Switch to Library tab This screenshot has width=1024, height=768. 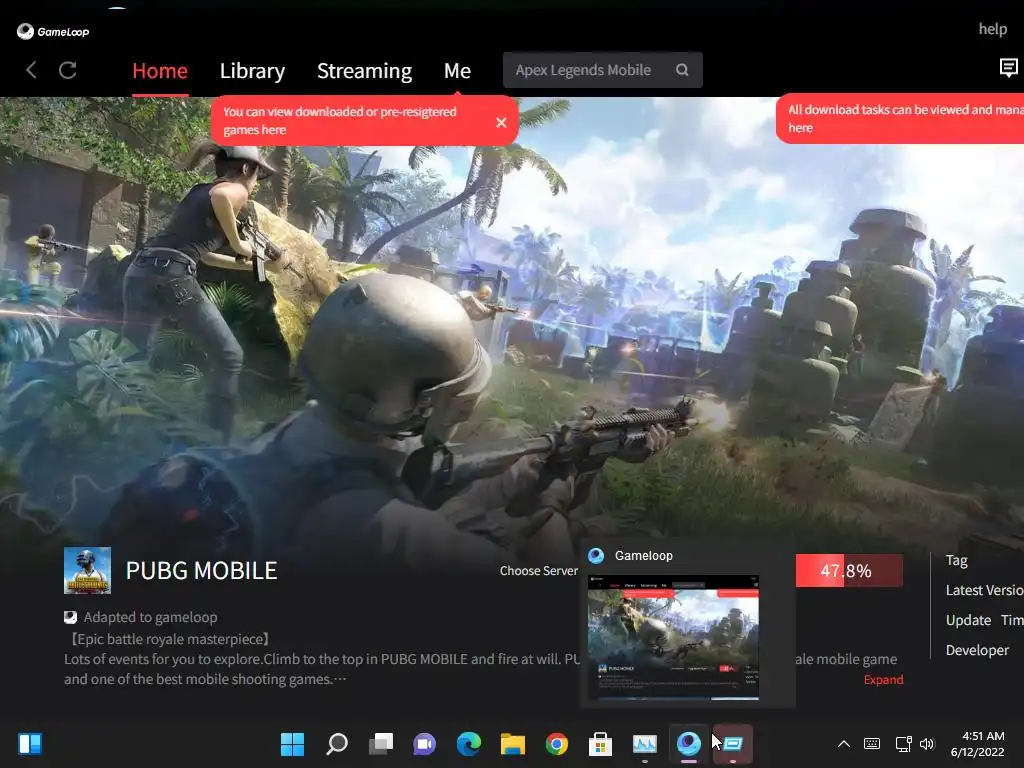coord(252,71)
